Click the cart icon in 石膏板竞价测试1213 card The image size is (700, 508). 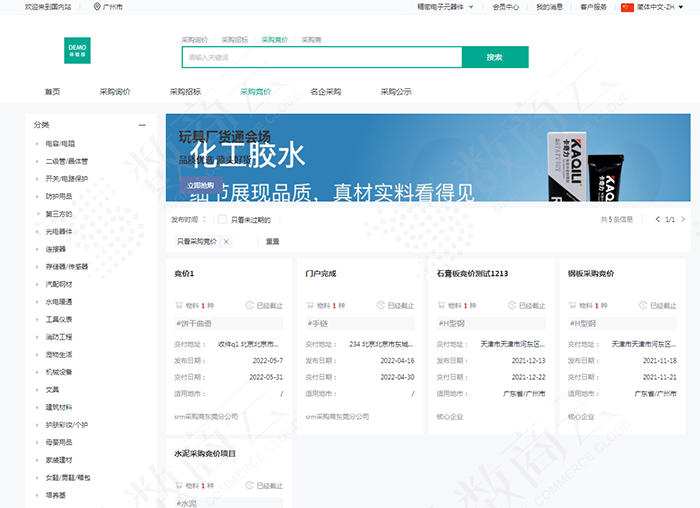click(x=441, y=305)
